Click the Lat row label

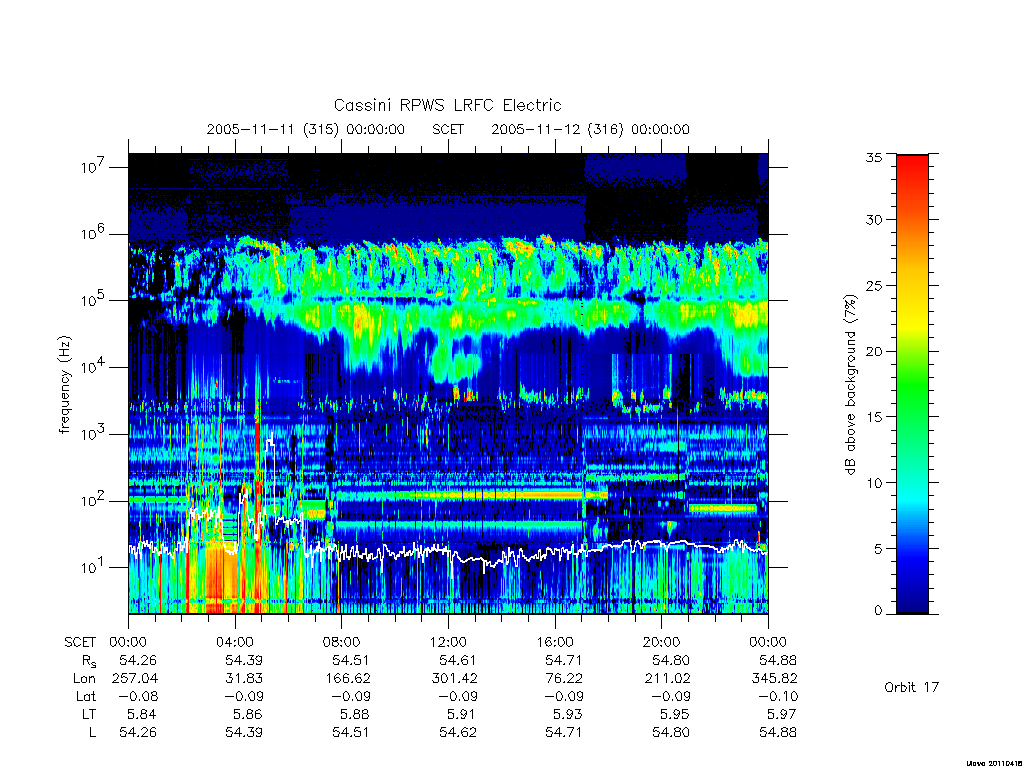coord(86,696)
